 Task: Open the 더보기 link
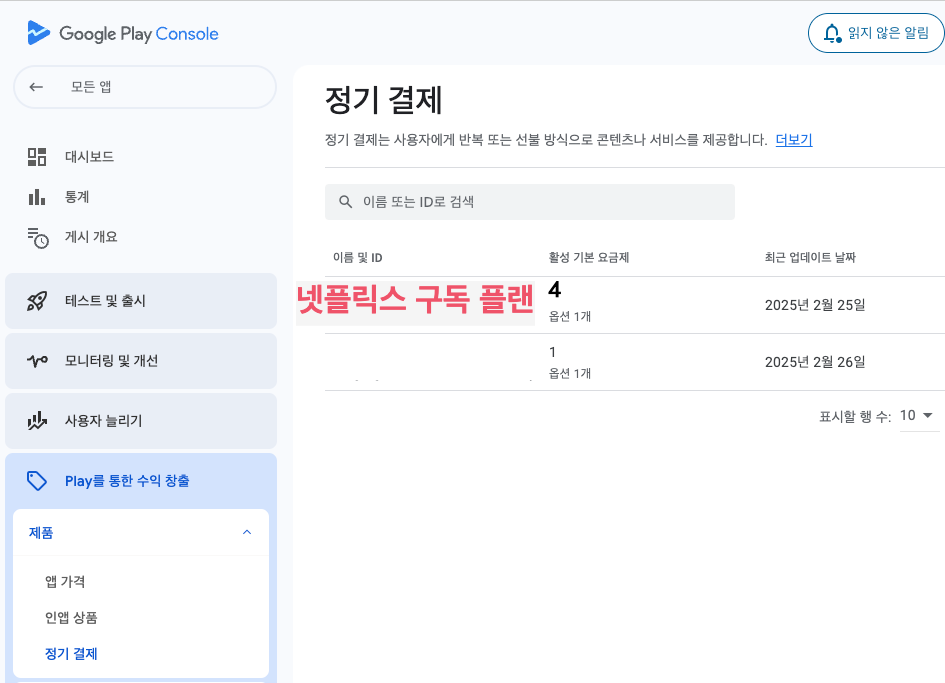[794, 140]
